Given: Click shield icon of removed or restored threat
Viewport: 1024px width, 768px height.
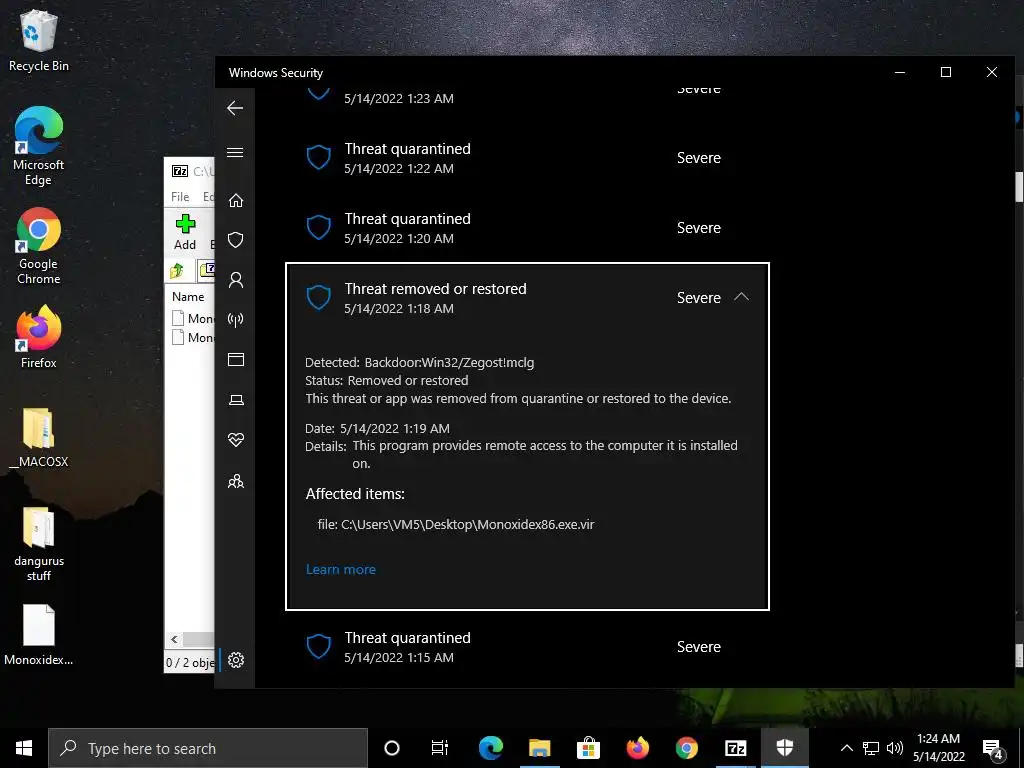Looking at the screenshot, I should pos(319,297).
